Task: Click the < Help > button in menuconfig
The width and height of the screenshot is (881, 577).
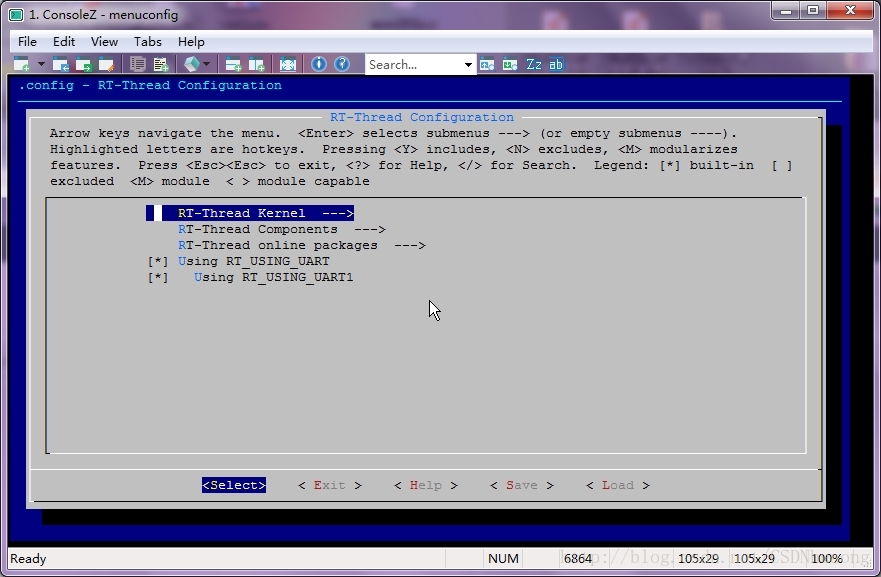Action: click(x=426, y=485)
